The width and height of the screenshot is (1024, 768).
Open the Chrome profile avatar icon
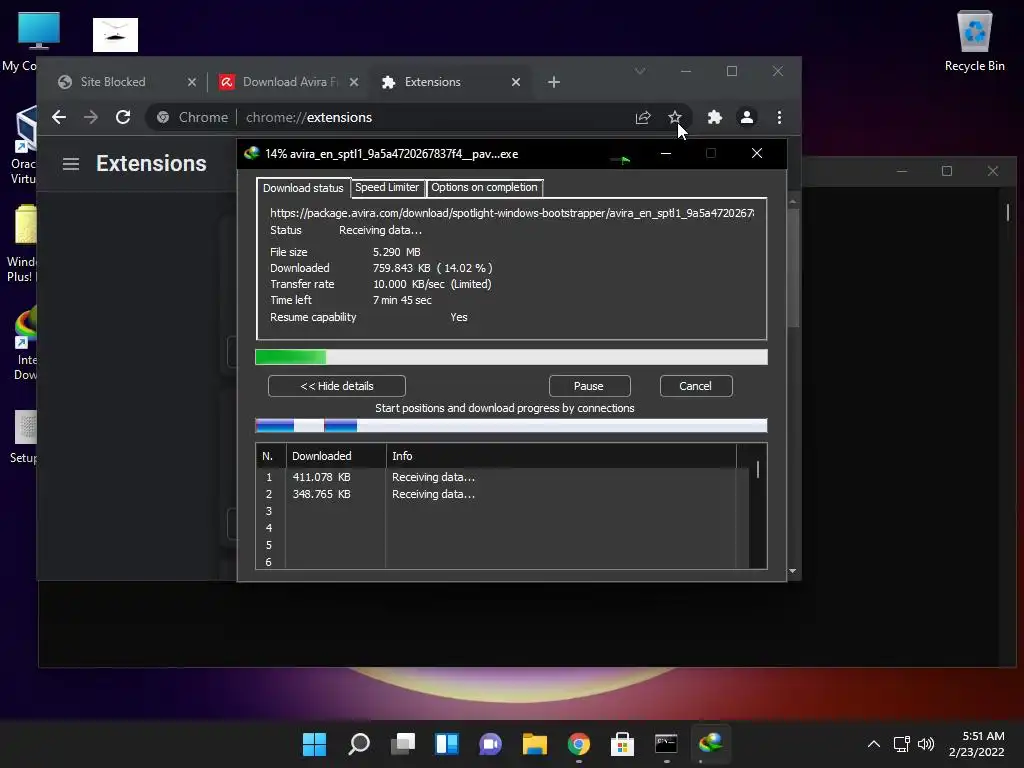pos(746,118)
